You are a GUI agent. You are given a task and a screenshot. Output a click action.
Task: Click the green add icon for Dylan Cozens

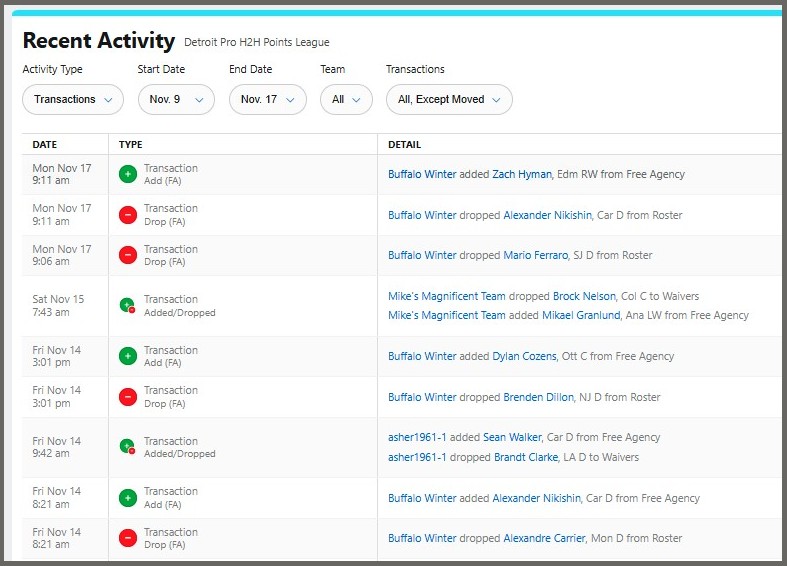point(128,356)
